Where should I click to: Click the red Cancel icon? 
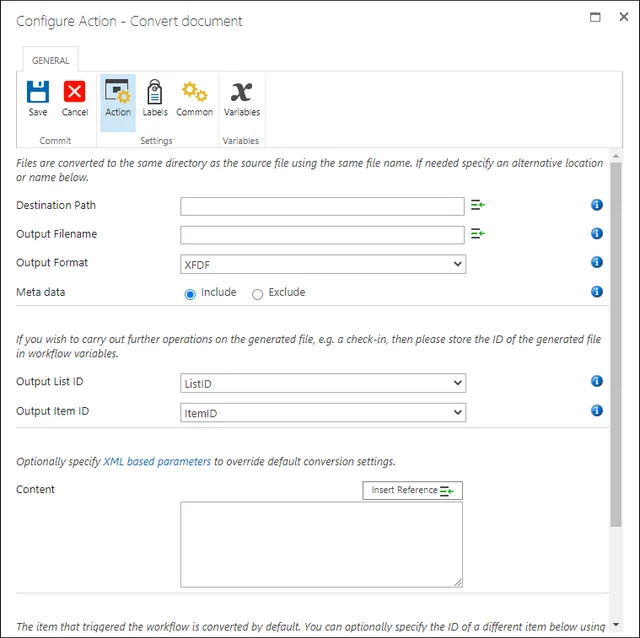(x=74, y=91)
